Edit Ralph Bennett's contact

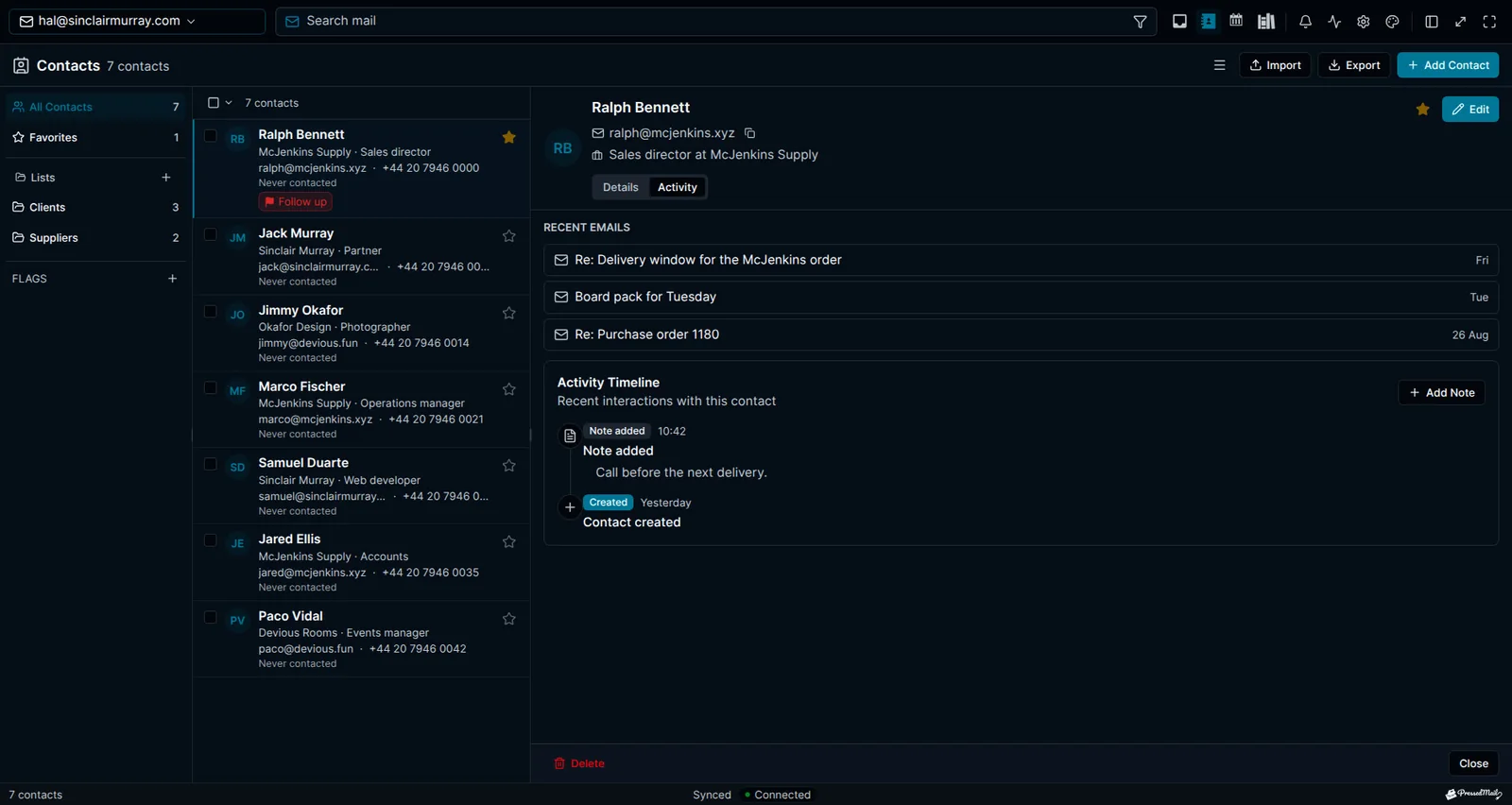[1470, 110]
